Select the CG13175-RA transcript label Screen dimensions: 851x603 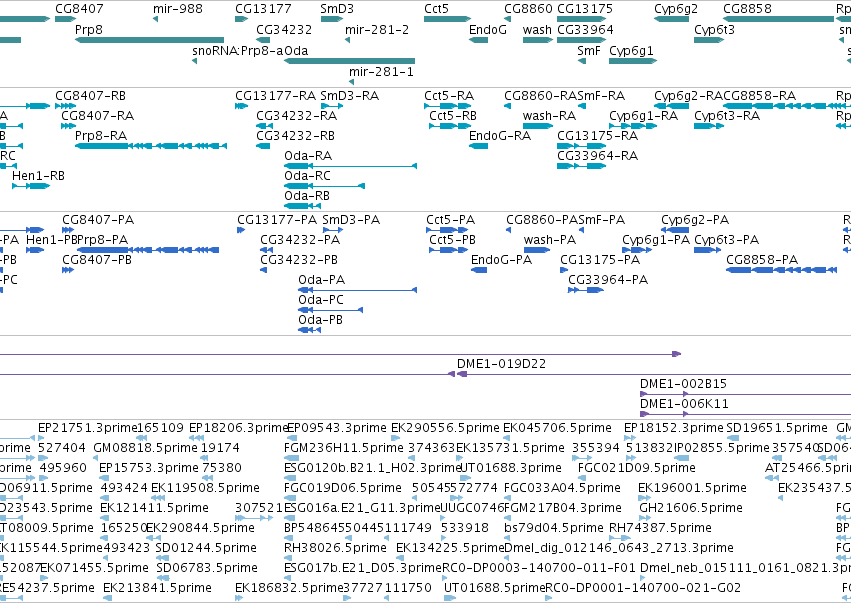coord(598,135)
